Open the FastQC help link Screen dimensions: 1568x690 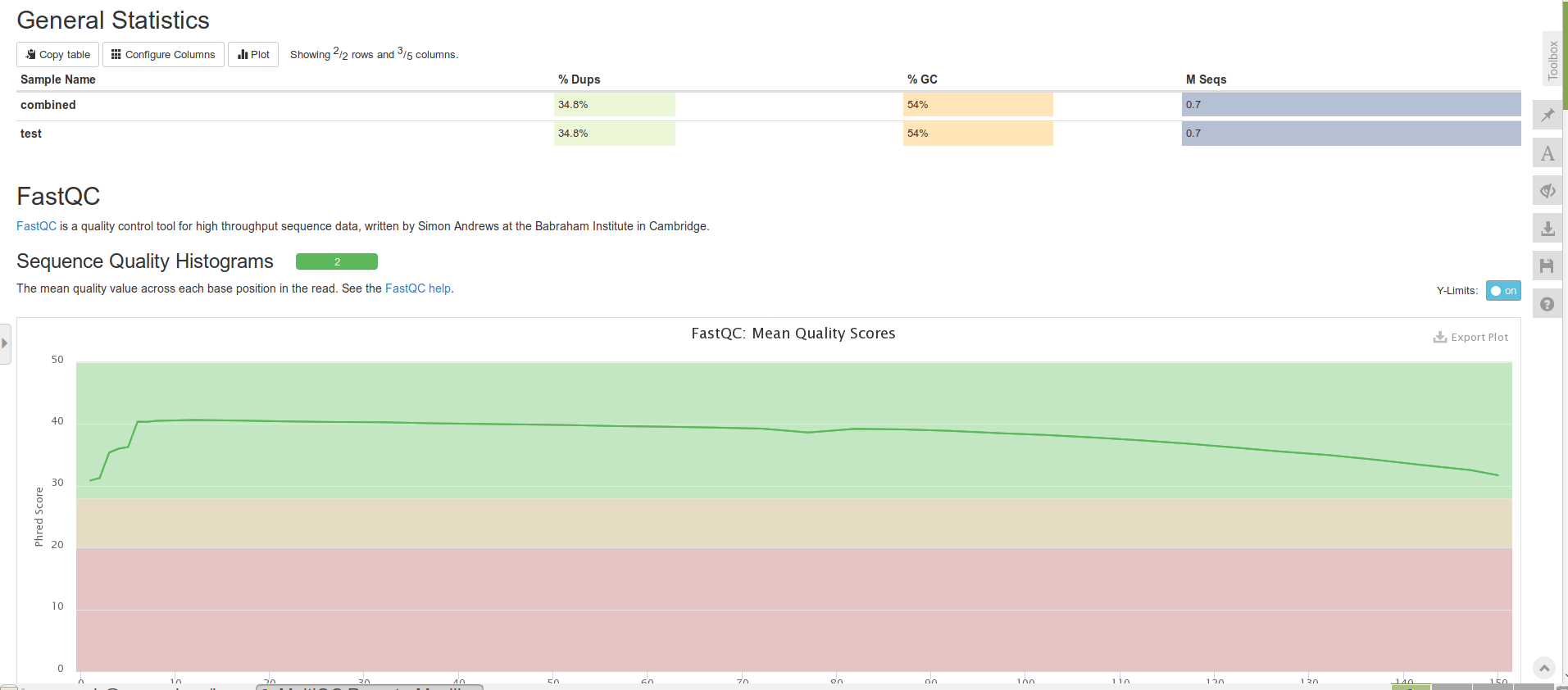pyautogui.click(x=418, y=288)
